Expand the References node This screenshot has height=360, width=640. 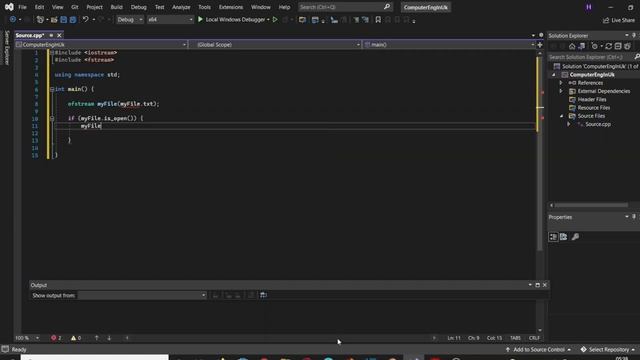click(x=561, y=83)
